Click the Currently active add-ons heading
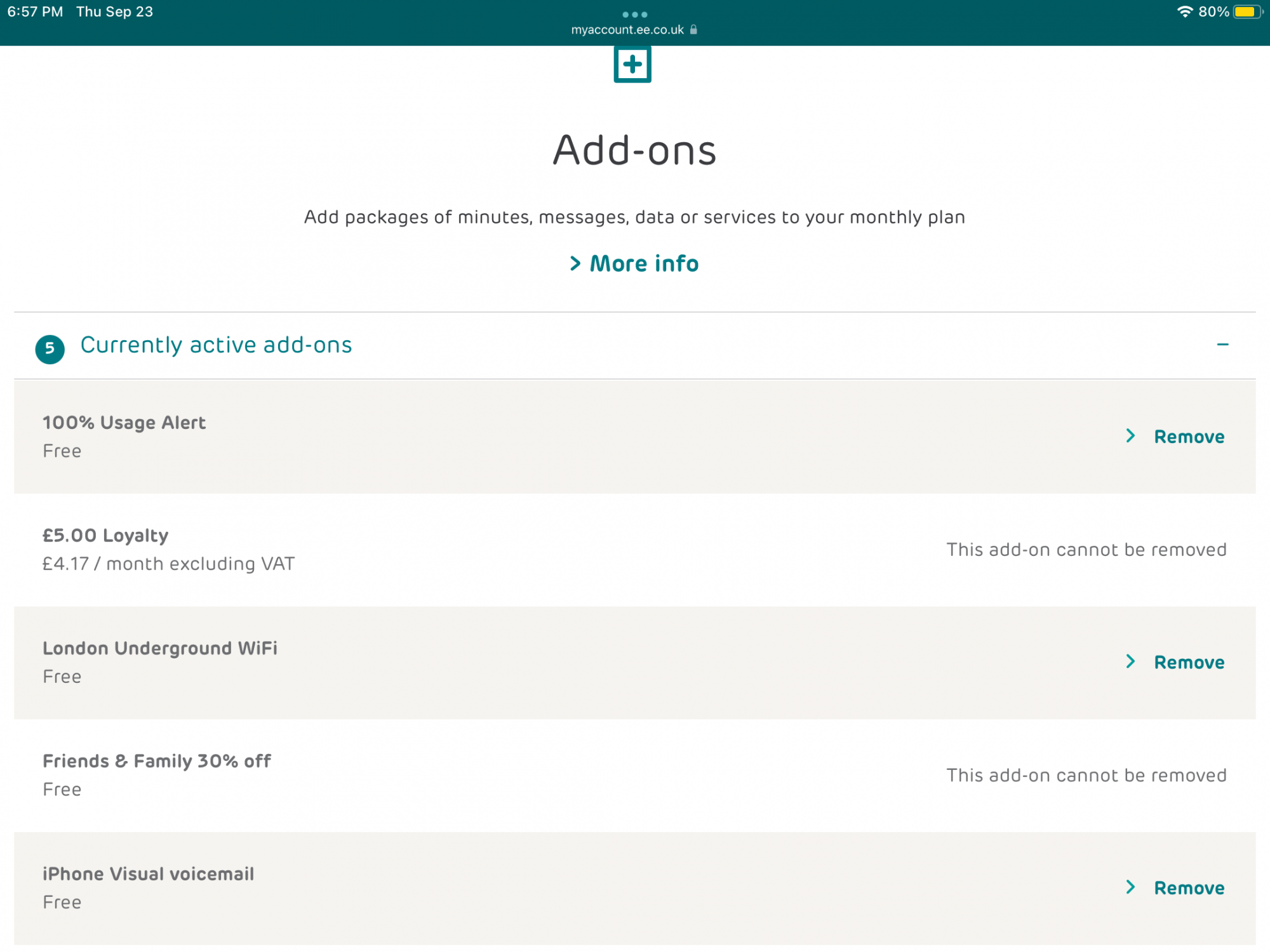This screenshot has height=952, width=1270. 216,345
